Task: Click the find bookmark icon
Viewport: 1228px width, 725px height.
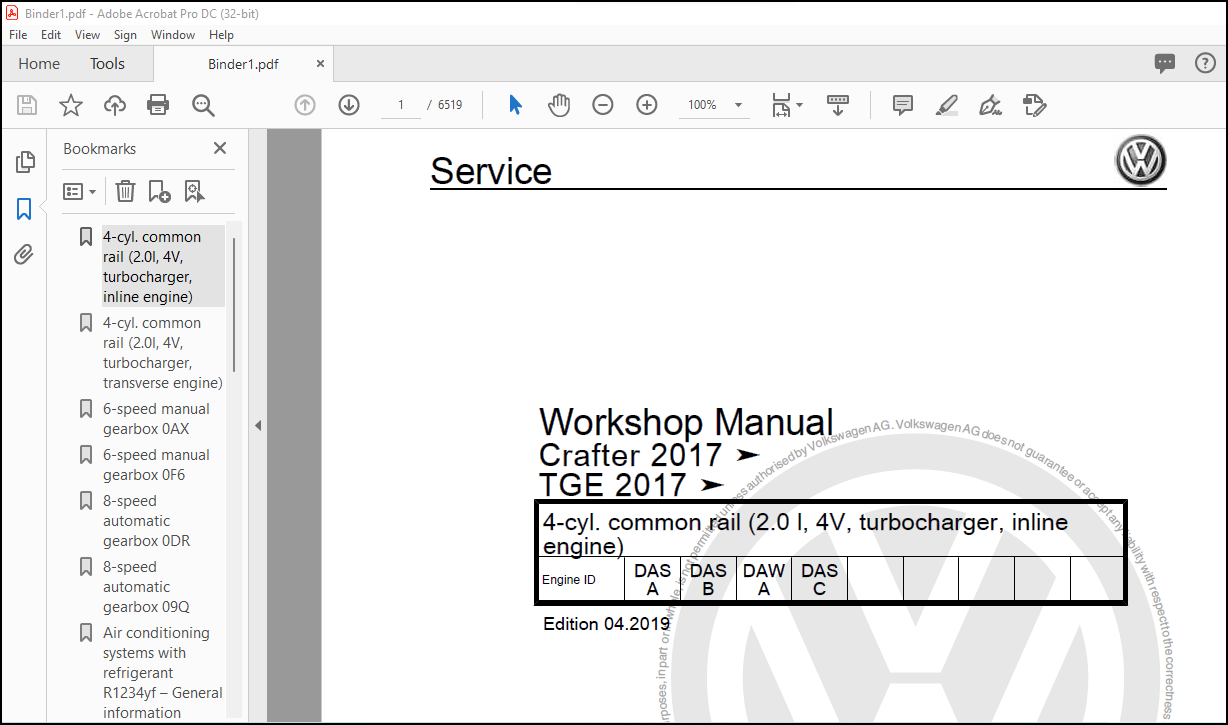Action: tap(194, 191)
